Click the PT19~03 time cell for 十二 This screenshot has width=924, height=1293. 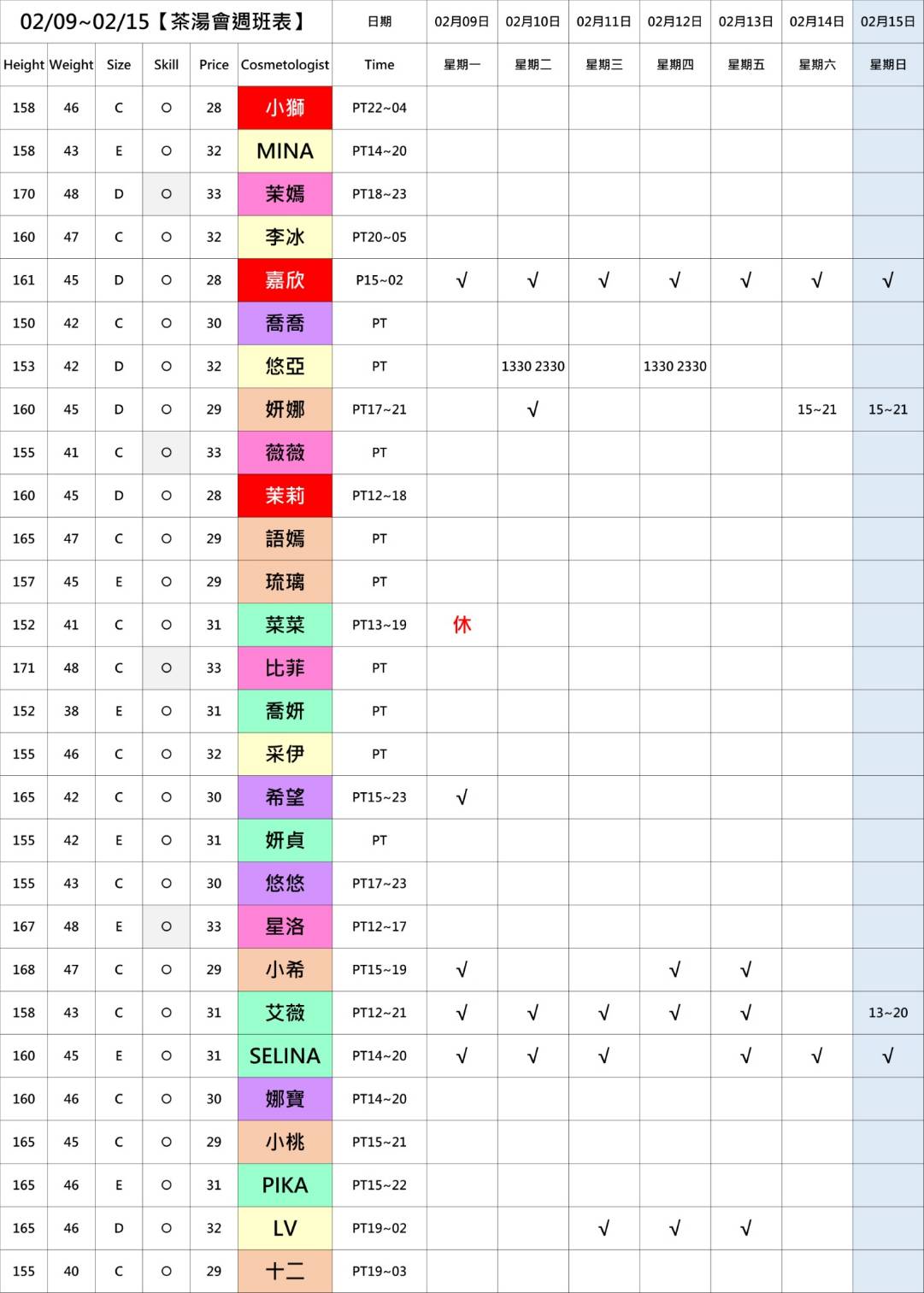pyautogui.click(x=380, y=1272)
